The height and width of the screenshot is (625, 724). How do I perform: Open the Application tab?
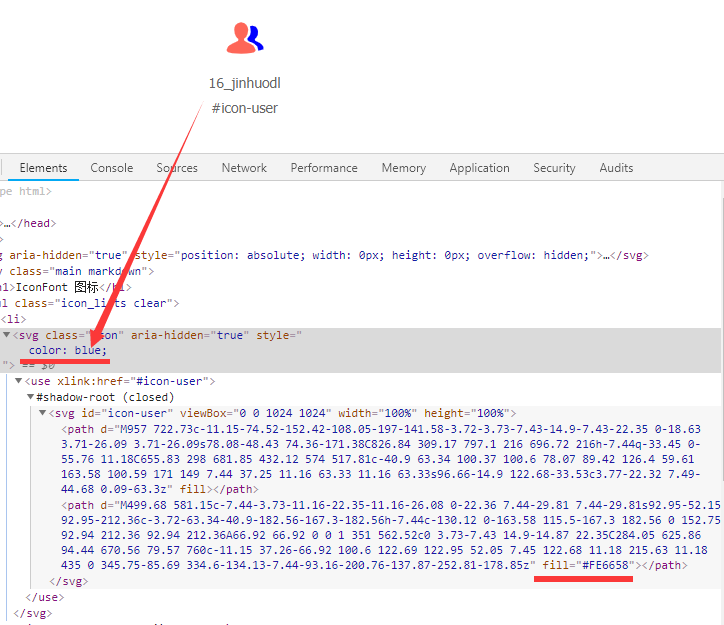pyautogui.click(x=480, y=168)
